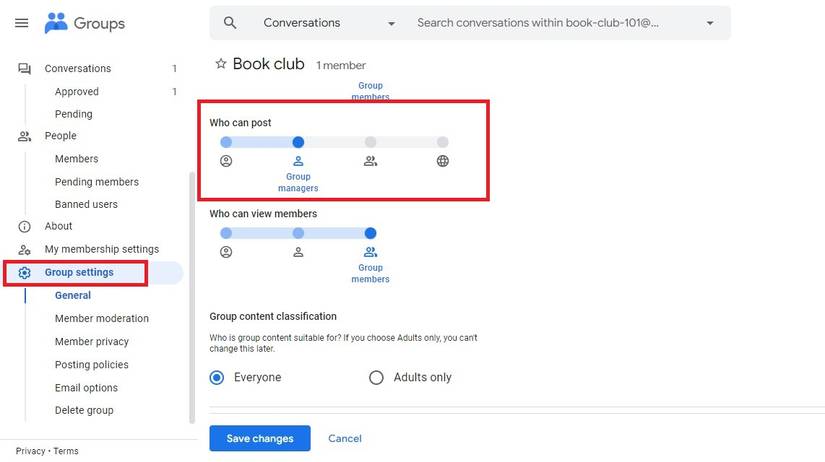This screenshot has width=825, height=462.
Task: Star the Book club group
Action: [x=221, y=64]
